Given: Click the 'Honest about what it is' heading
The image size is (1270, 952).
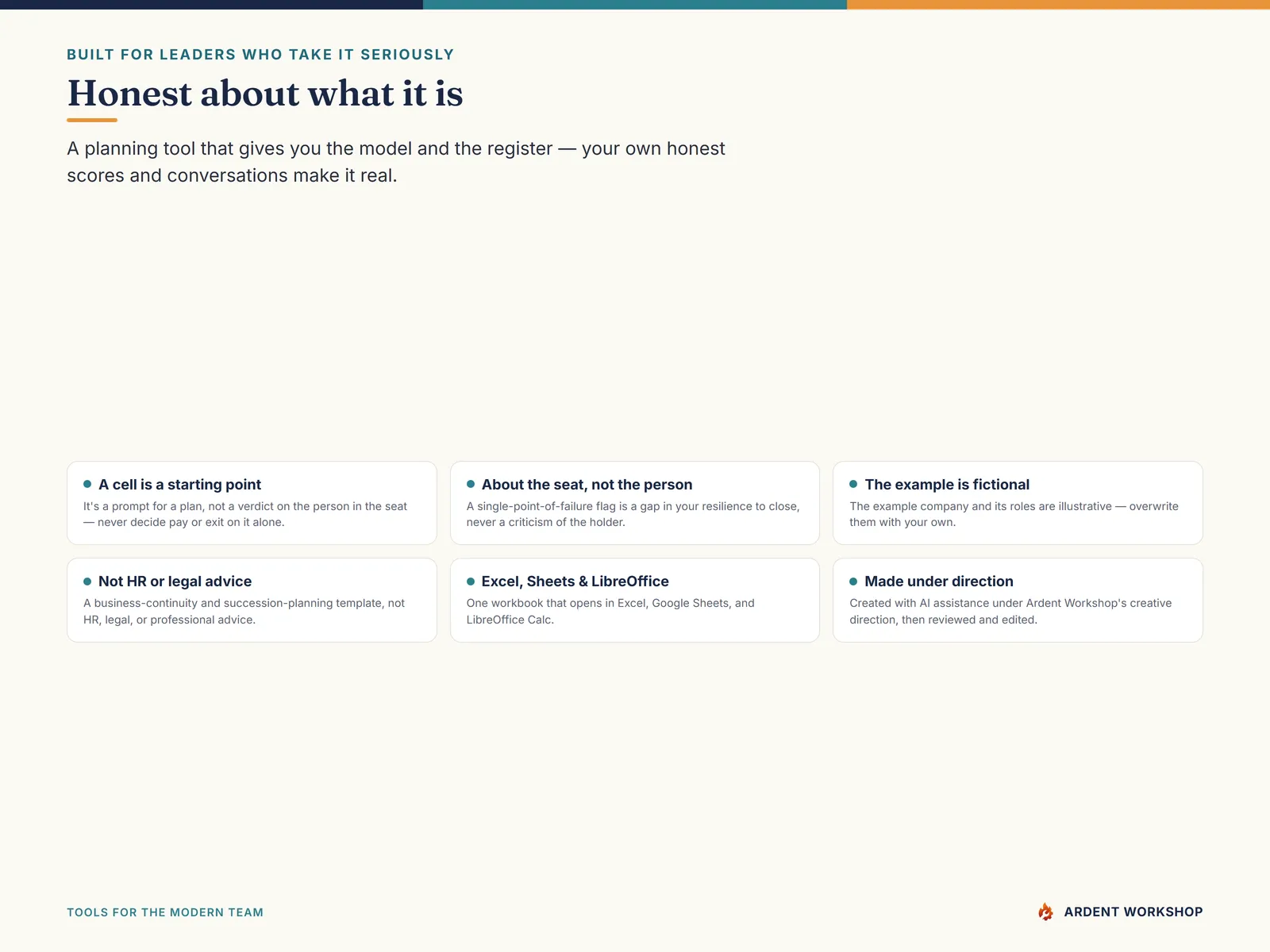Looking at the screenshot, I should click(x=265, y=94).
